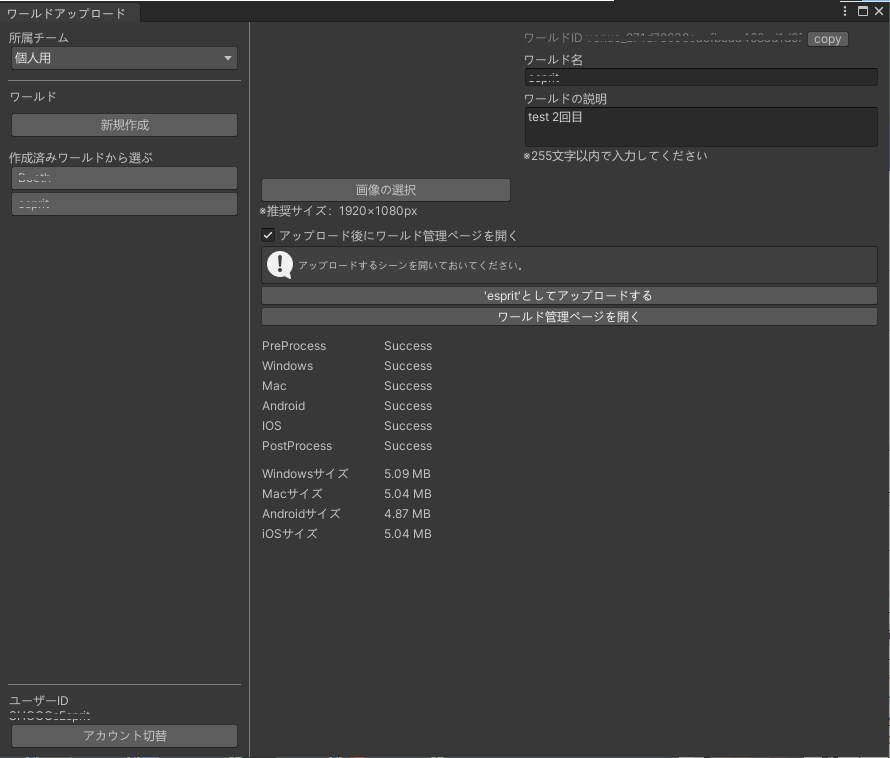Open the 所属チーム dropdown showing 個人用
This screenshot has width=890, height=758.
click(124, 58)
